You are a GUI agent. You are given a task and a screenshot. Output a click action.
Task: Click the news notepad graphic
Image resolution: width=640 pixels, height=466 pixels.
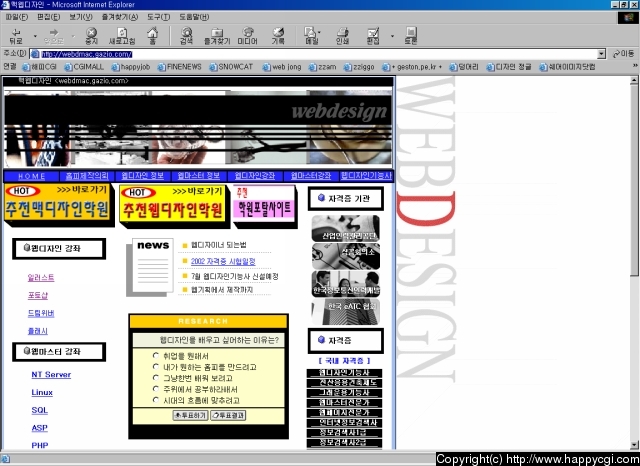(x=150, y=267)
